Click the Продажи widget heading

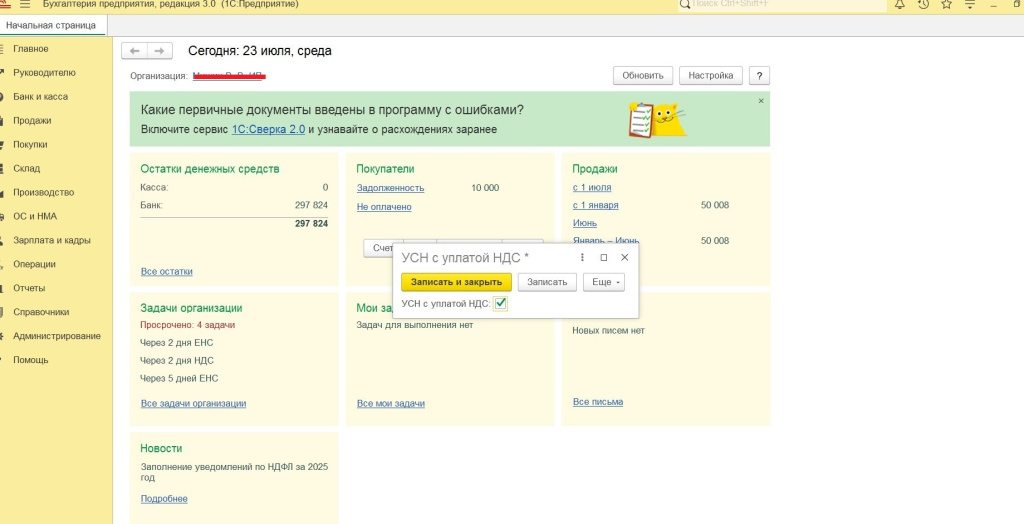click(595, 169)
